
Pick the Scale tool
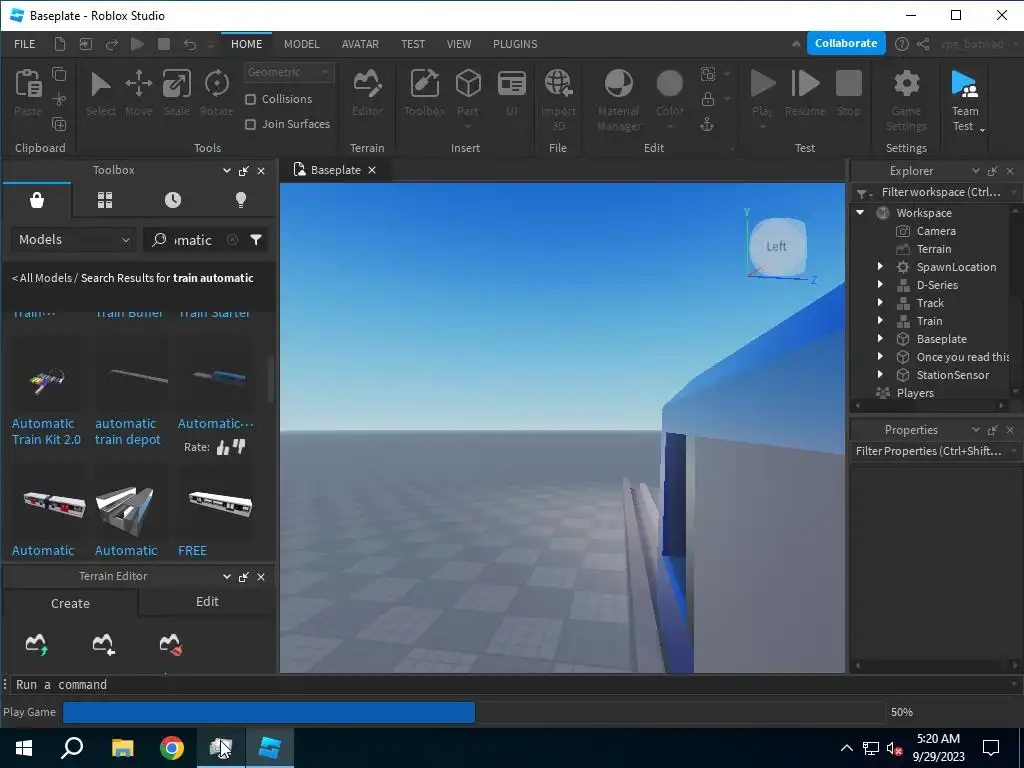click(176, 92)
